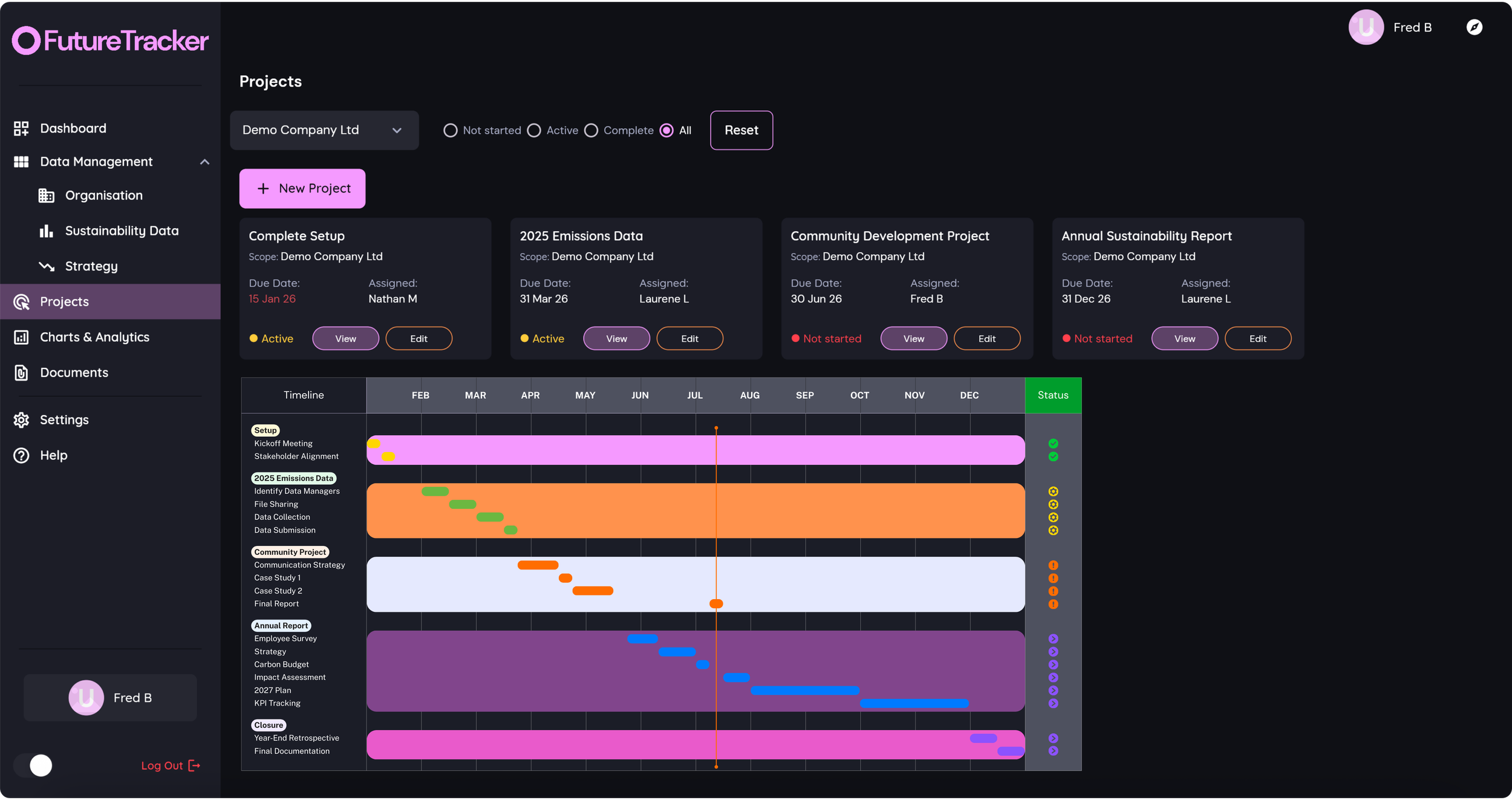Open the Fred B user menu at top right
Screen dimensions: 1512x800
click(x=1391, y=27)
